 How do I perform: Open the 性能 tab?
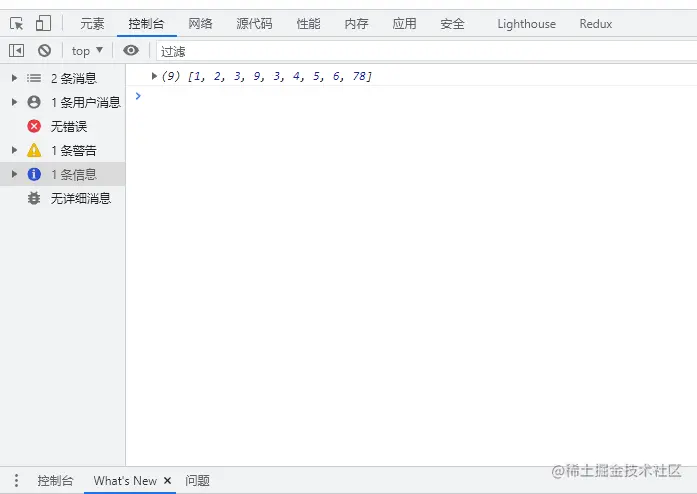pyautogui.click(x=308, y=24)
